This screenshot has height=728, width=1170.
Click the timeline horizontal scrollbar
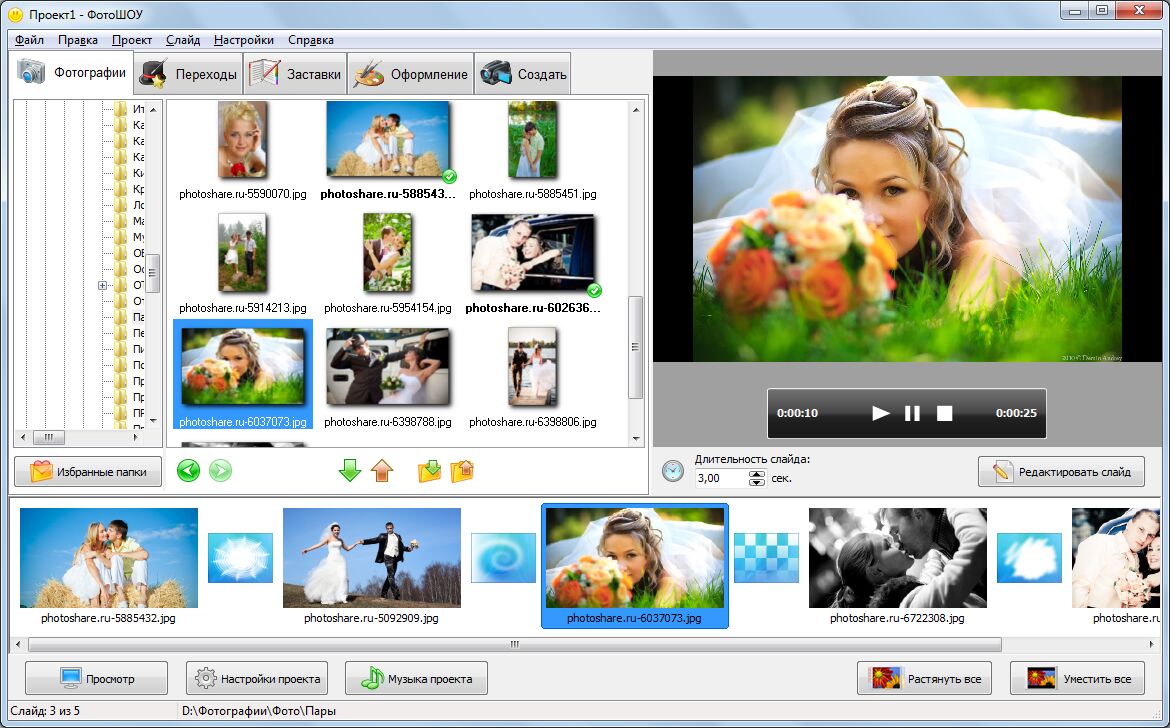[514, 645]
